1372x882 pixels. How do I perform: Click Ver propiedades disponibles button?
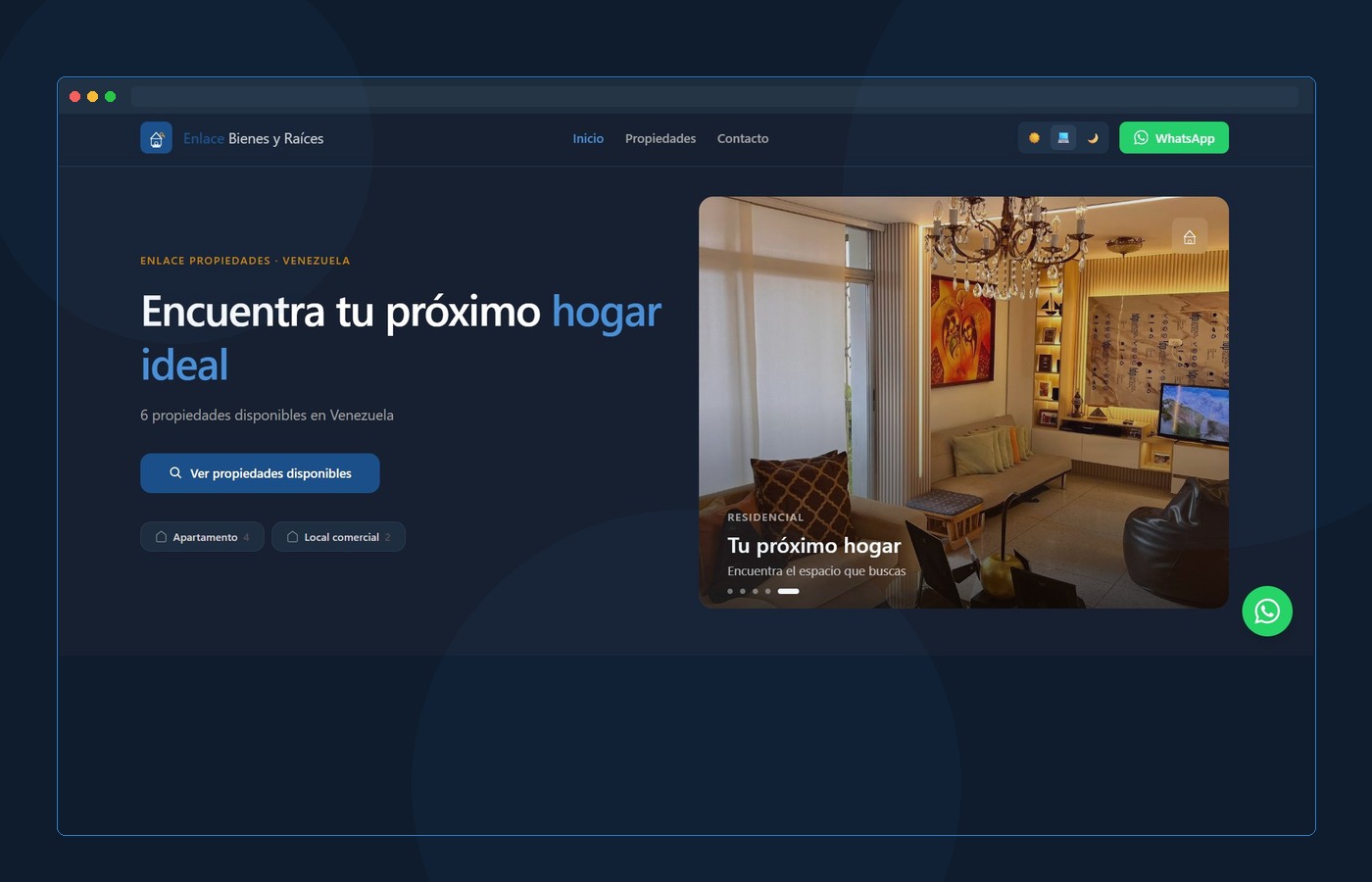[260, 473]
